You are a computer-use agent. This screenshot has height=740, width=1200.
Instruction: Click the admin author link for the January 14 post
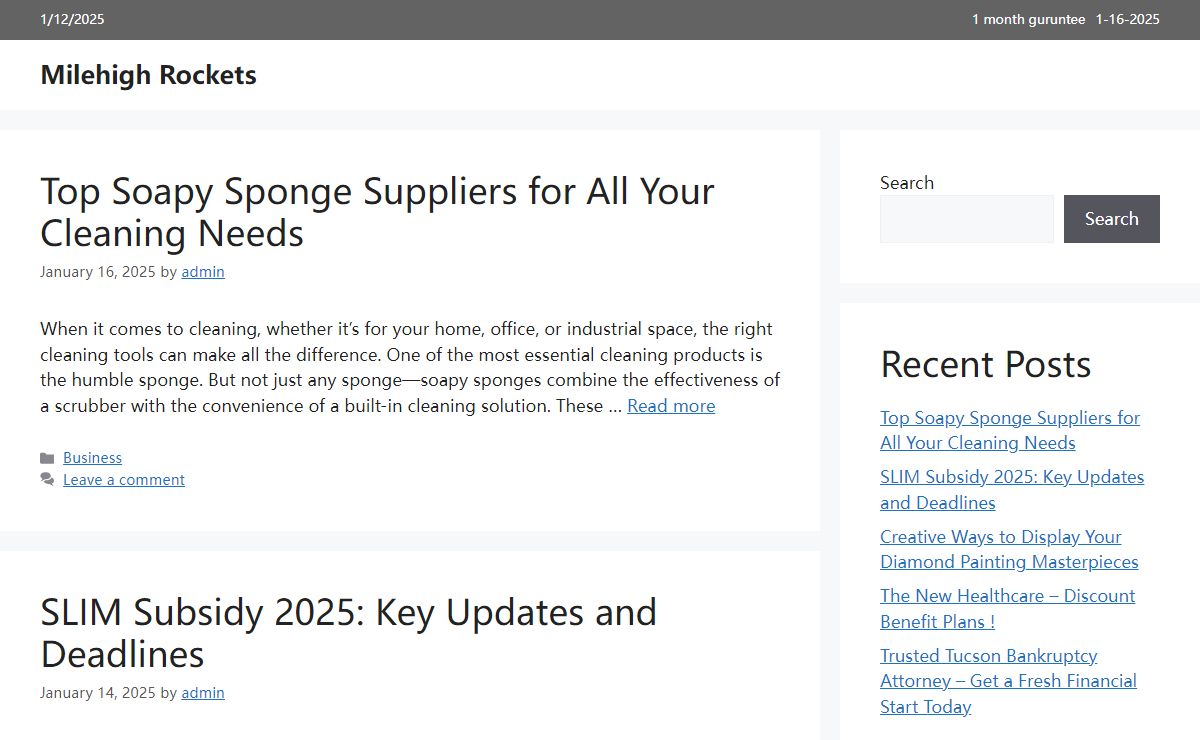click(x=203, y=693)
